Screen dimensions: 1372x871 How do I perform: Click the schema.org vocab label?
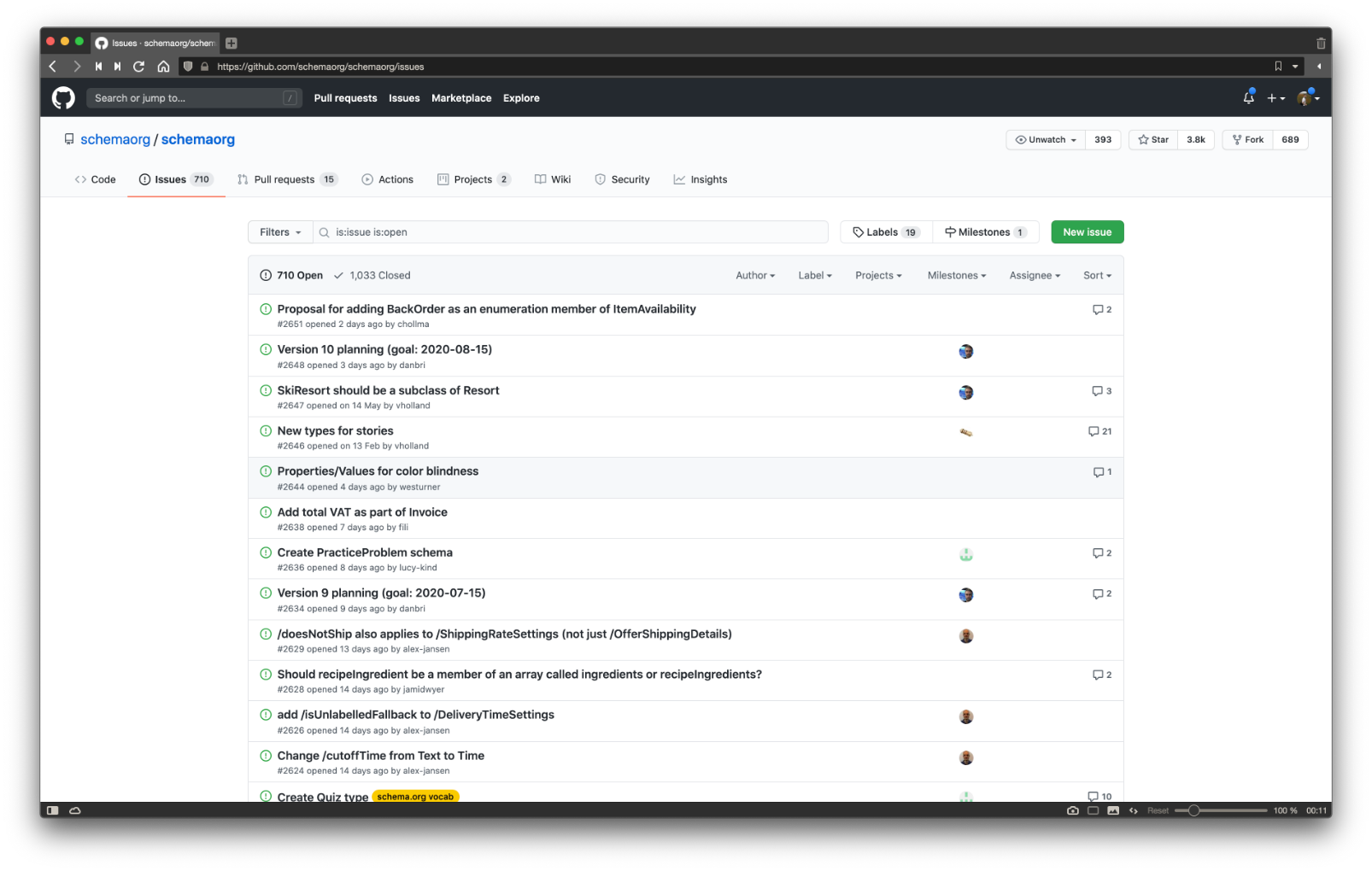[416, 797]
